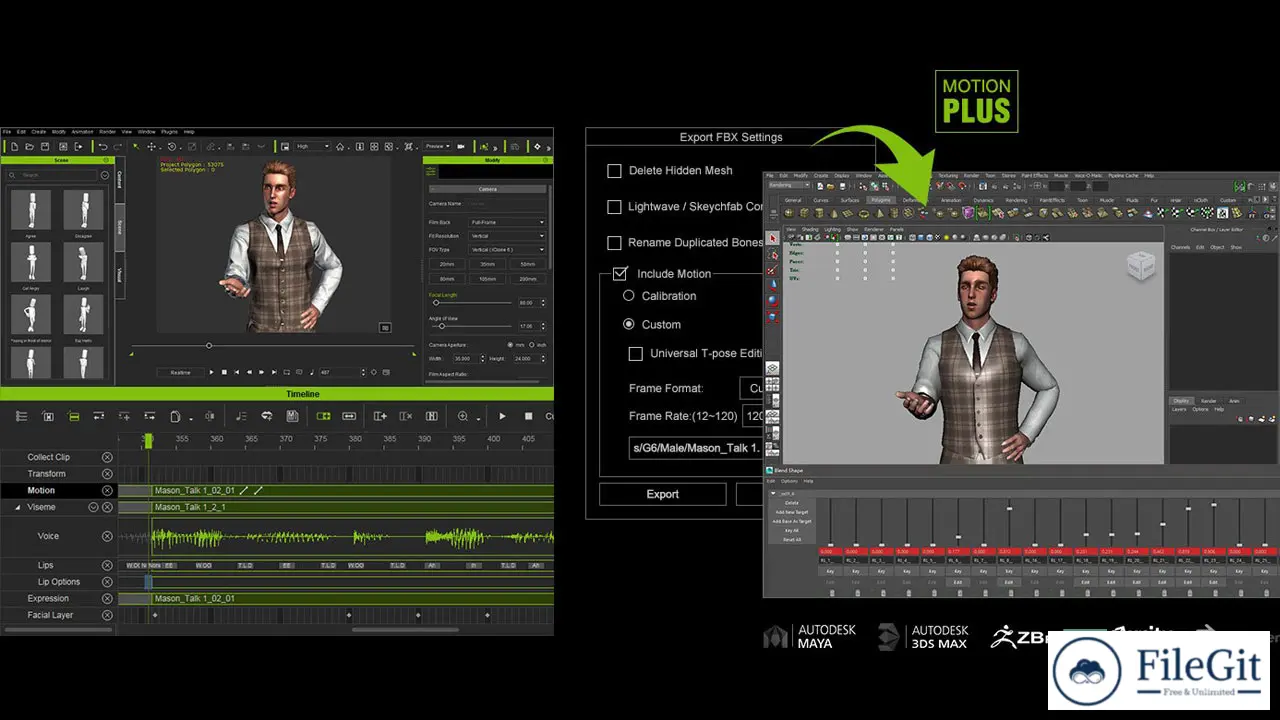Select the Move tool crosshair icon
The width and height of the screenshot is (1280, 720).
pyautogui.click(x=152, y=146)
